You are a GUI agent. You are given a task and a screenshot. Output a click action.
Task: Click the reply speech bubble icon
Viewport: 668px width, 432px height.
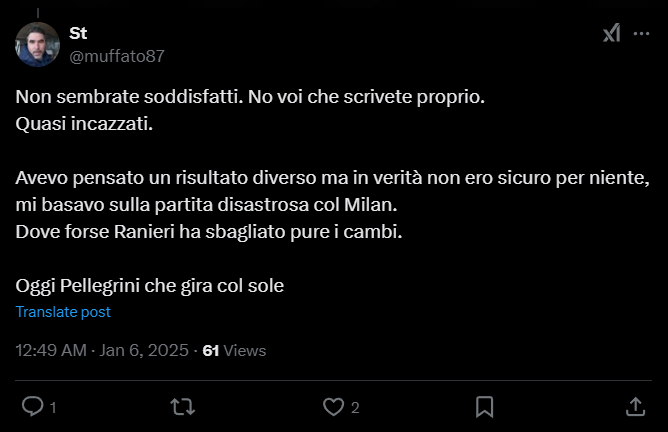33,406
